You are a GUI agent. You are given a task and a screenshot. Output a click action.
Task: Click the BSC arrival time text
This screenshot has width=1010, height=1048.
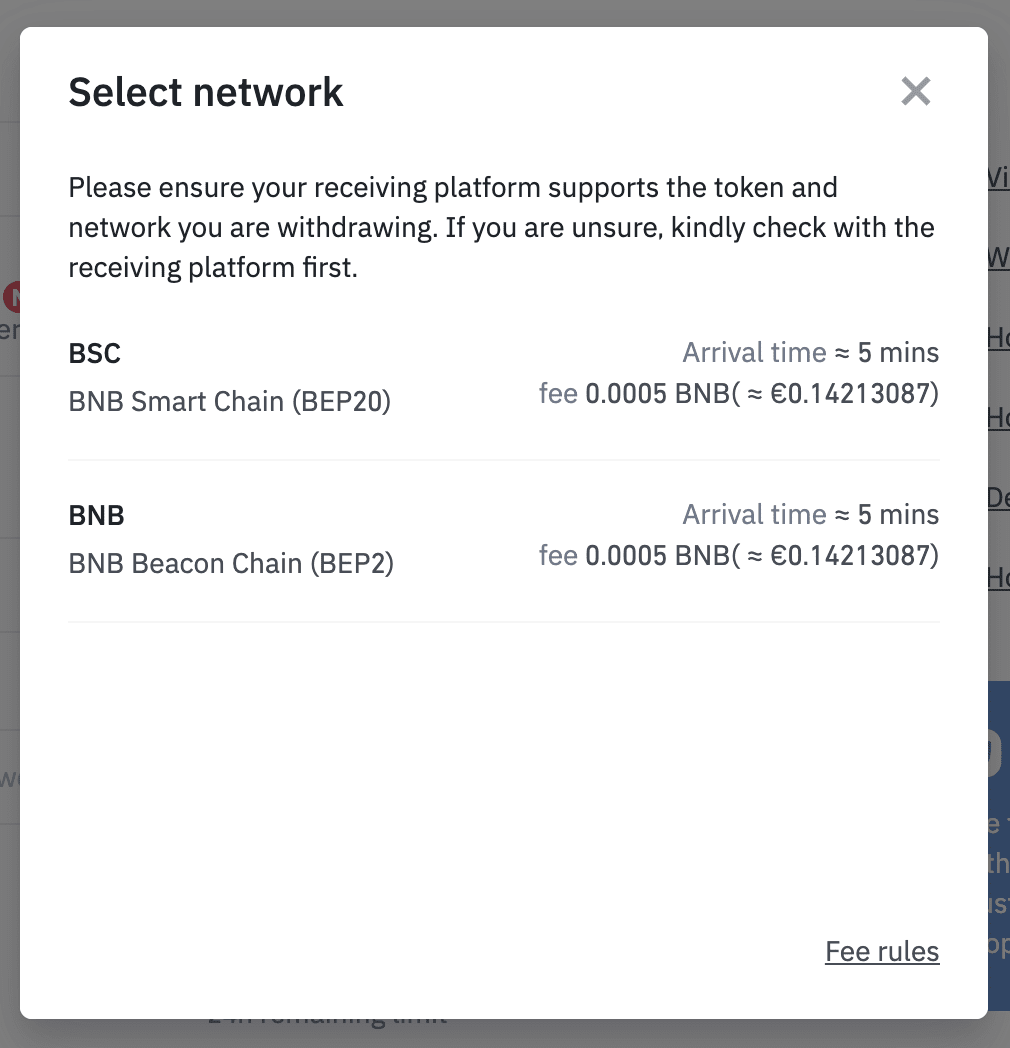pyautogui.click(x=810, y=353)
